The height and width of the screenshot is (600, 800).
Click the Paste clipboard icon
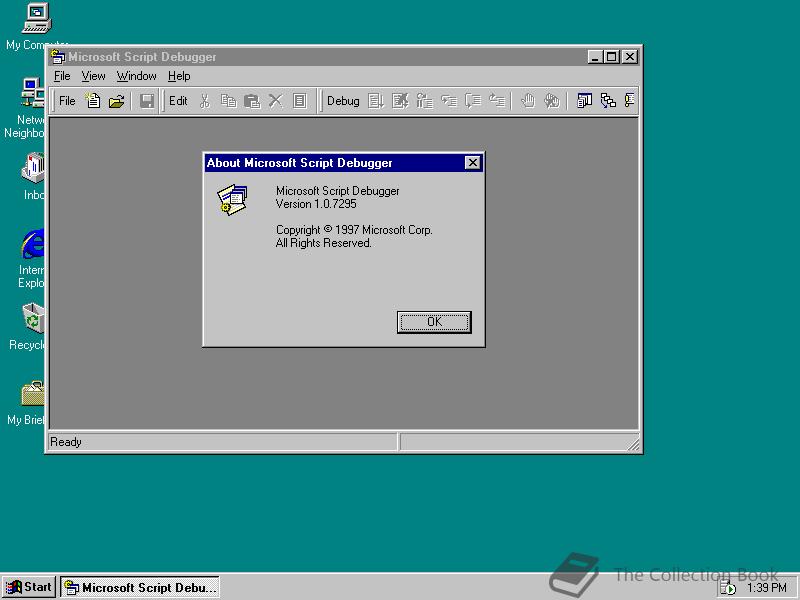[x=252, y=101]
